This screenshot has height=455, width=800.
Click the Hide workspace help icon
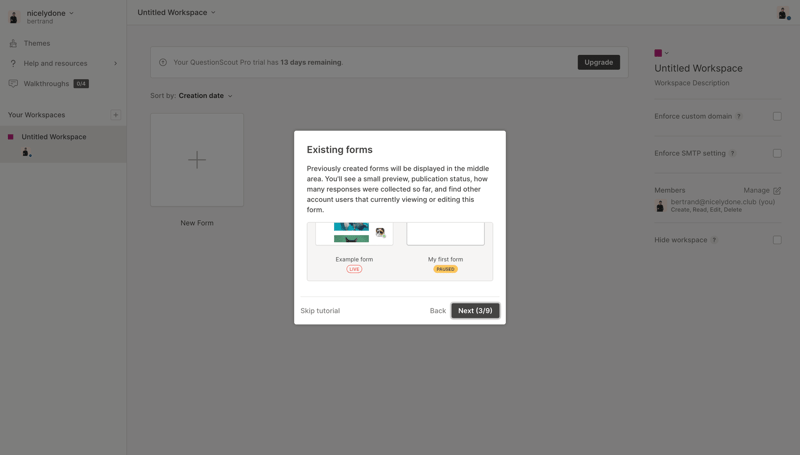(714, 240)
